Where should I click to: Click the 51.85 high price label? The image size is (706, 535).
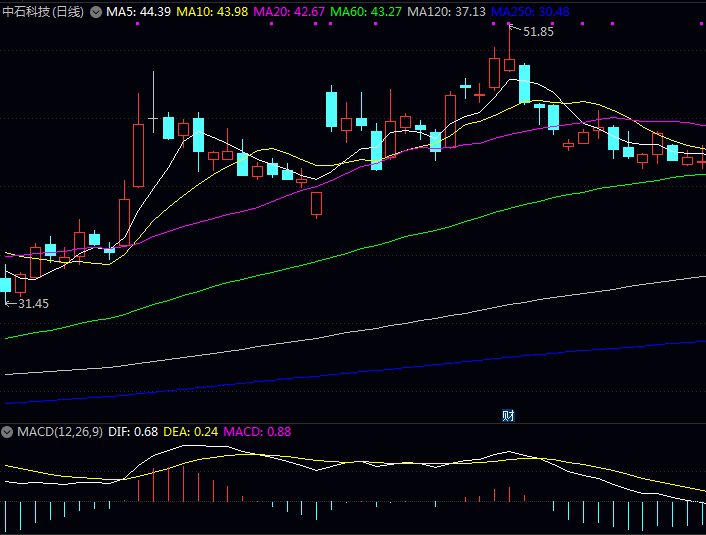coord(539,32)
